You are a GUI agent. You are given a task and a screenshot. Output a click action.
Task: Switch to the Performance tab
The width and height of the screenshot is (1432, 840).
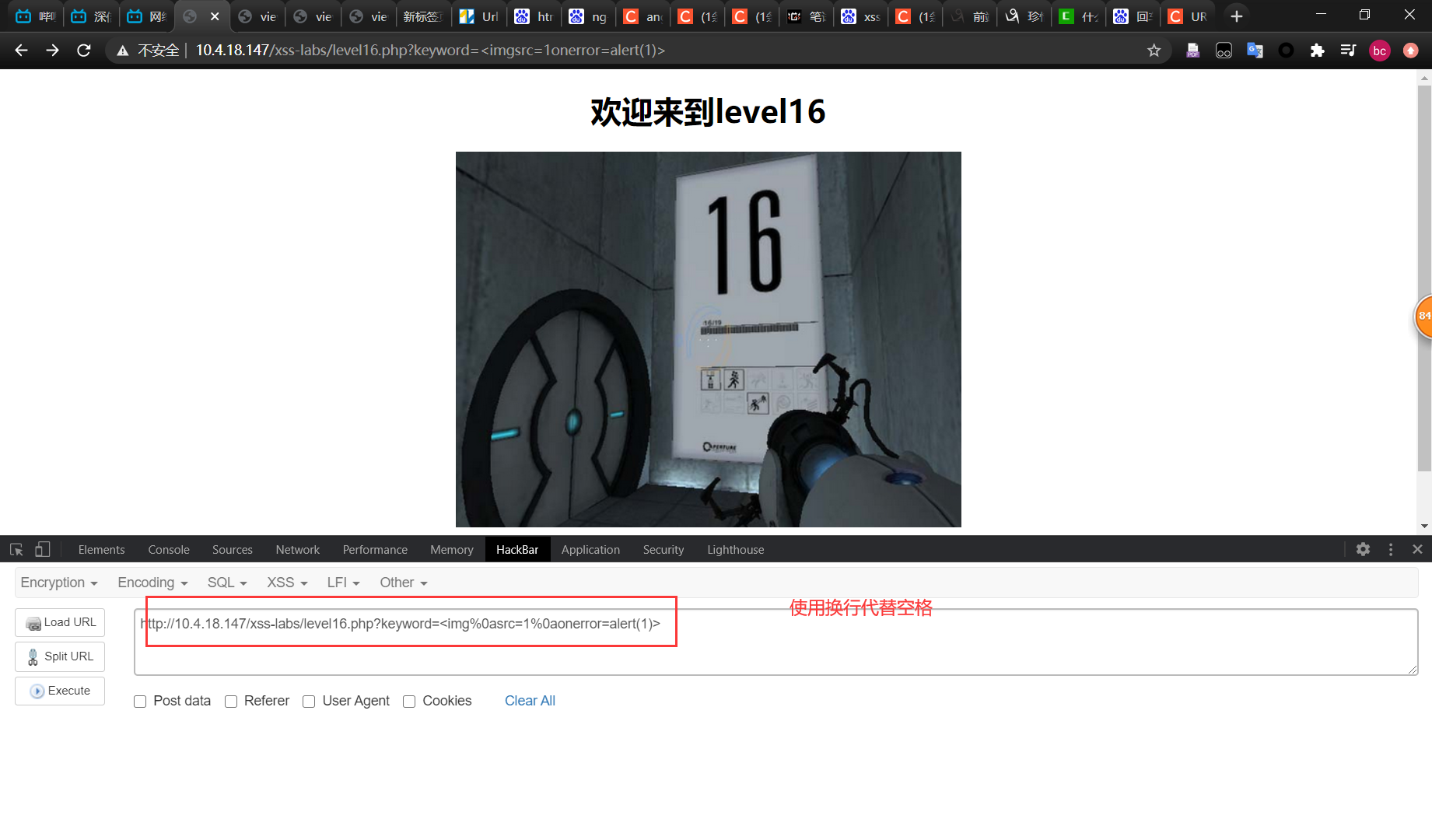[375, 550]
